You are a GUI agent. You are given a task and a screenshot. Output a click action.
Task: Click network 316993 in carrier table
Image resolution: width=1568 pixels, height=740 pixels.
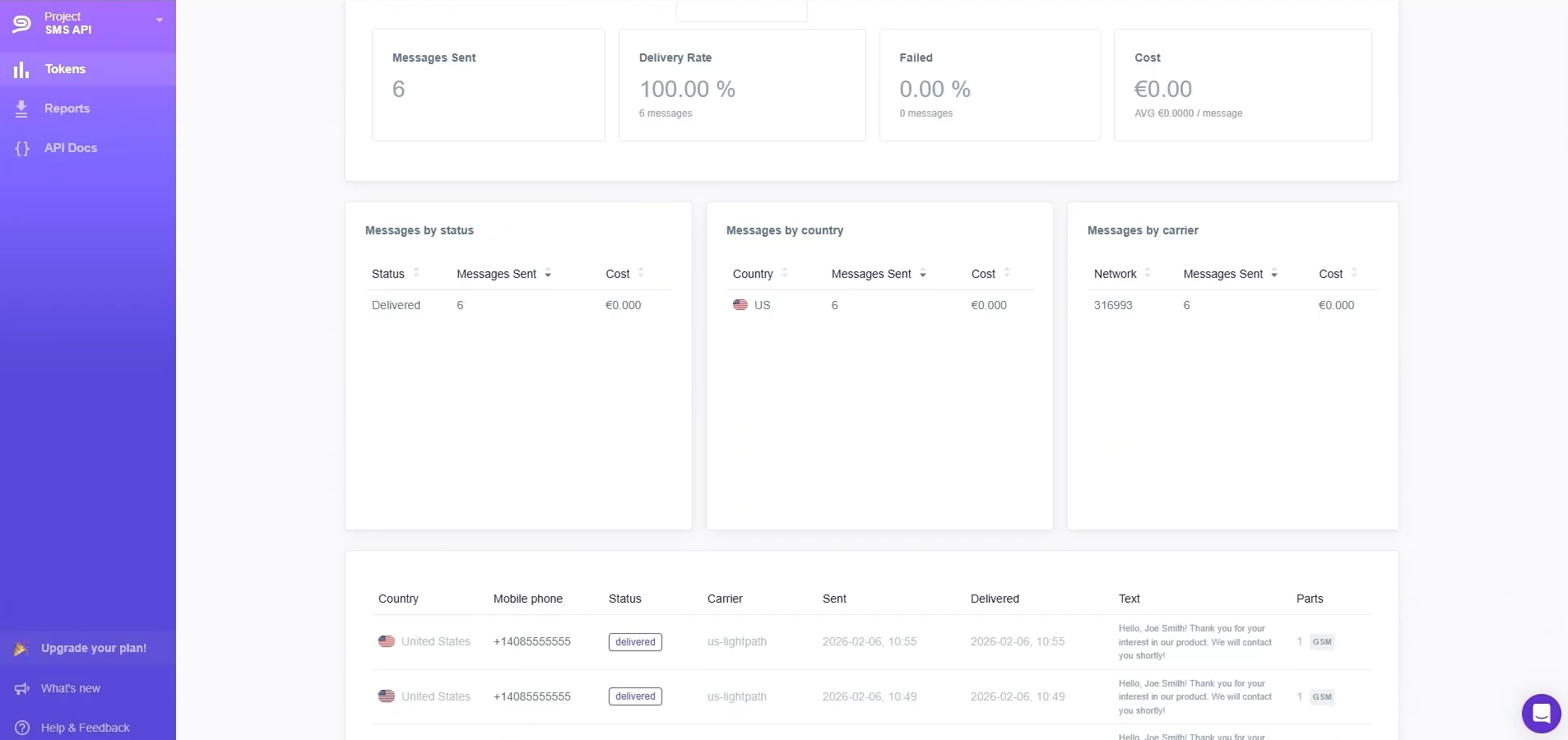pyautogui.click(x=1113, y=305)
